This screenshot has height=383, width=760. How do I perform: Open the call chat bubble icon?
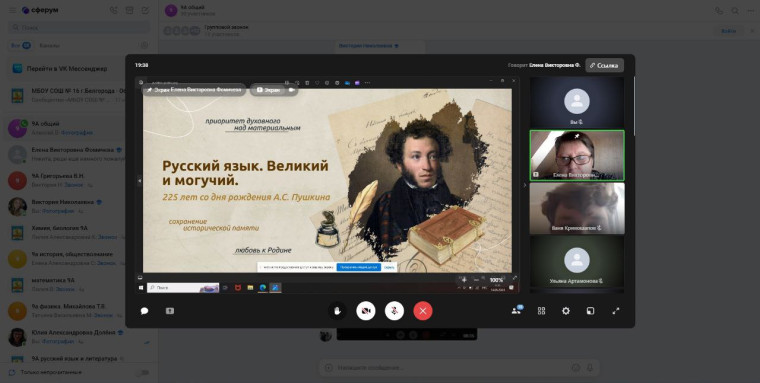pyautogui.click(x=144, y=311)
